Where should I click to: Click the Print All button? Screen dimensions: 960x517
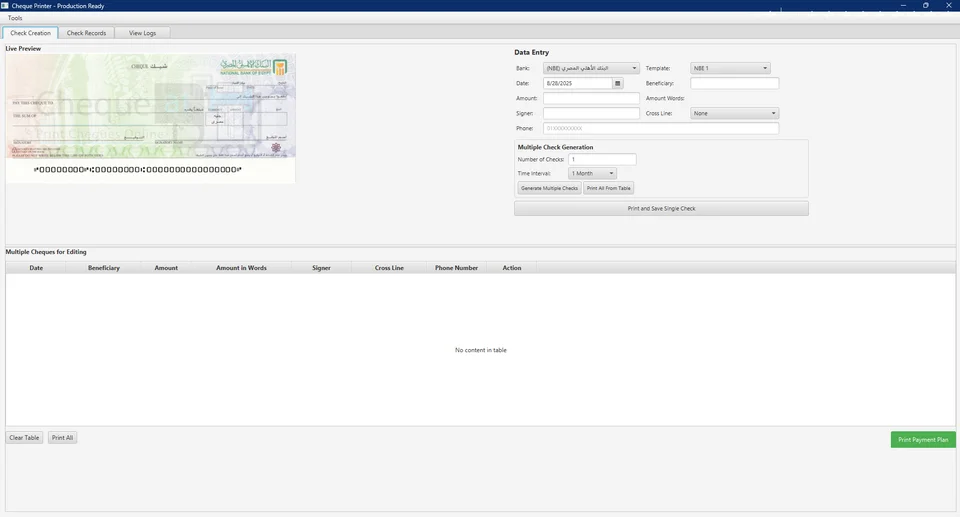point(62,438)
